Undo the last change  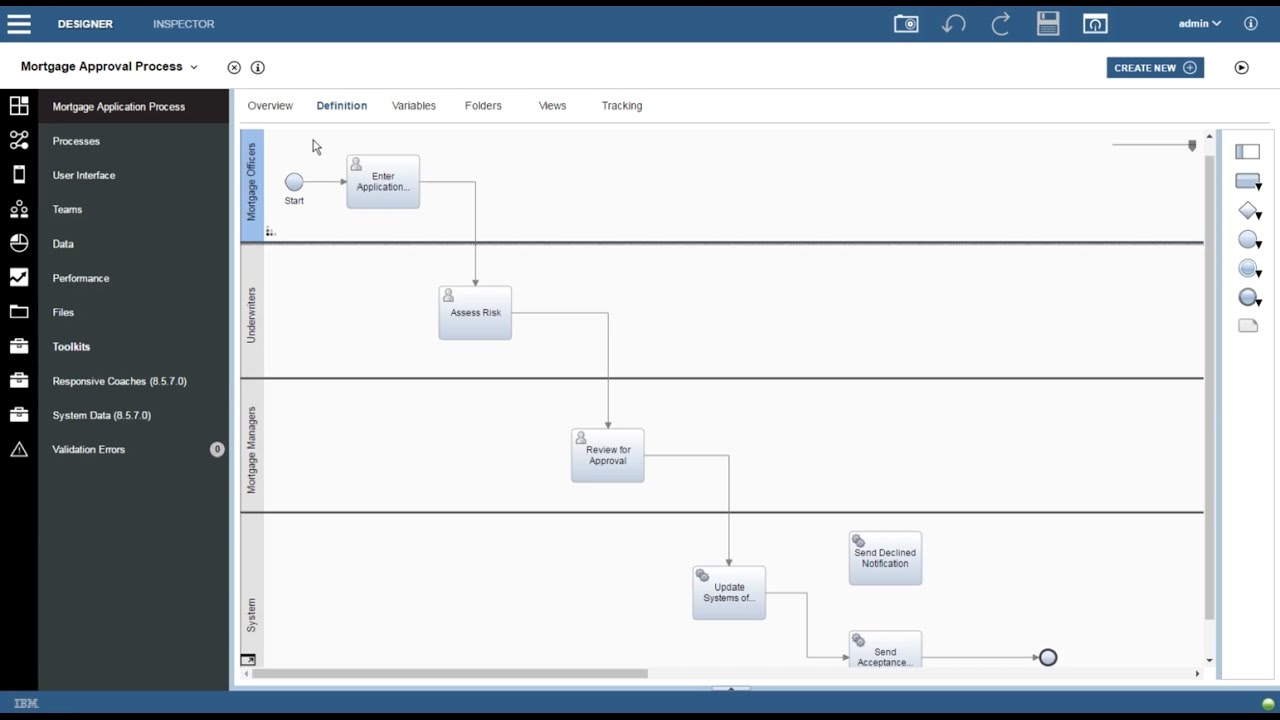[x=954, y=23]
